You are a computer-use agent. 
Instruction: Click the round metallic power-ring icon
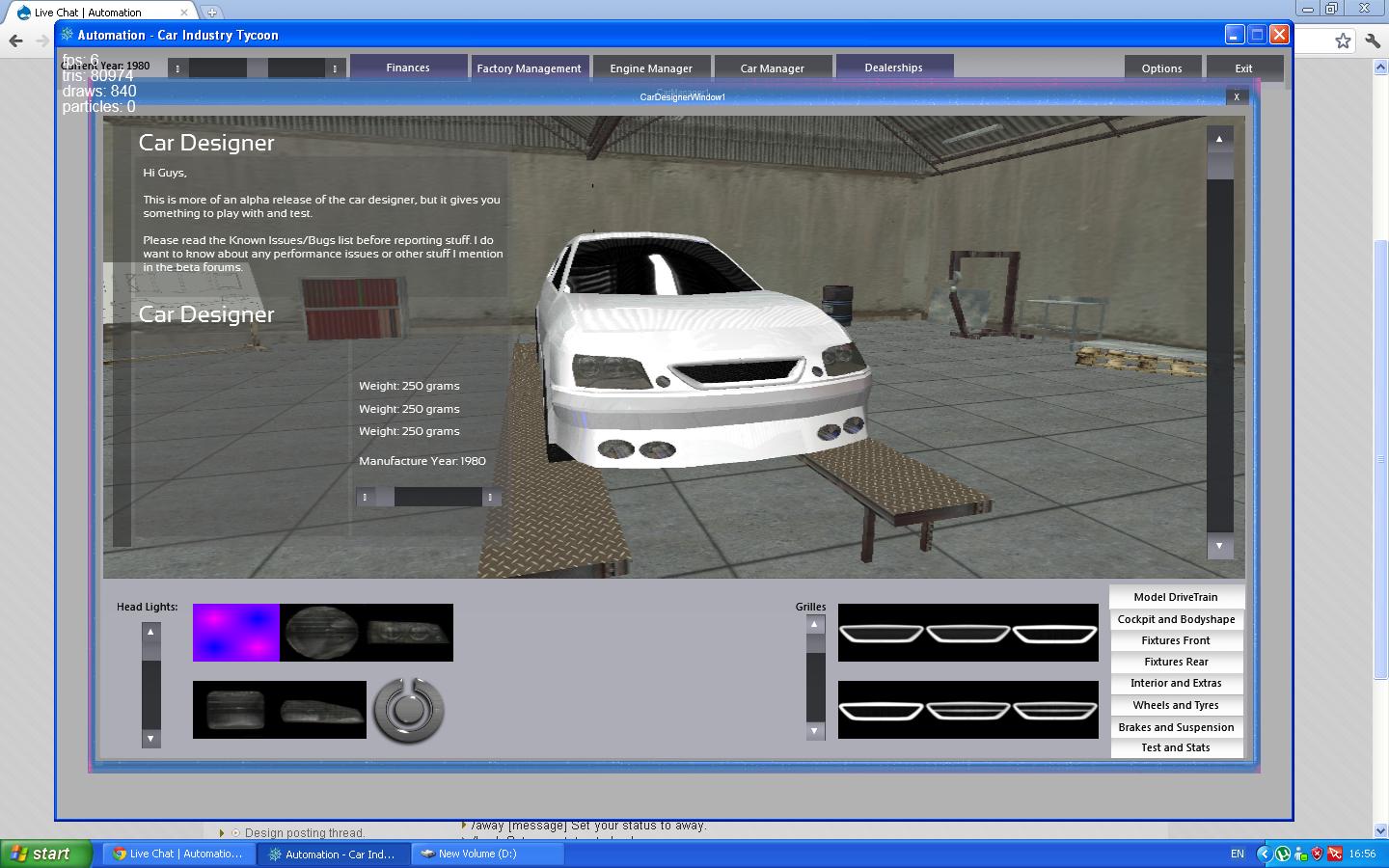(x=409, y=711)
